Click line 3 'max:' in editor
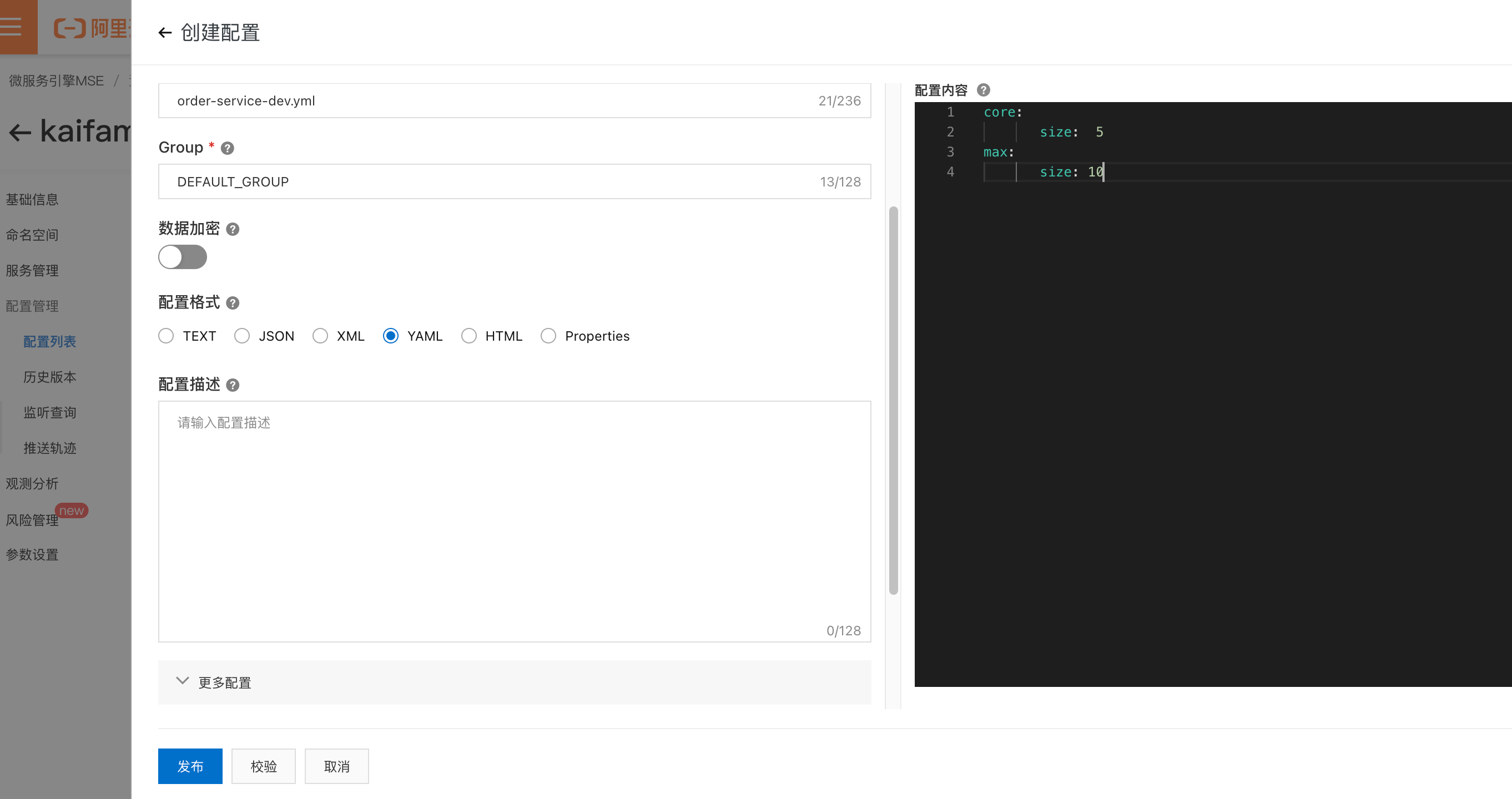This screenshot has width=1512, height=799. tap(999, 152)
